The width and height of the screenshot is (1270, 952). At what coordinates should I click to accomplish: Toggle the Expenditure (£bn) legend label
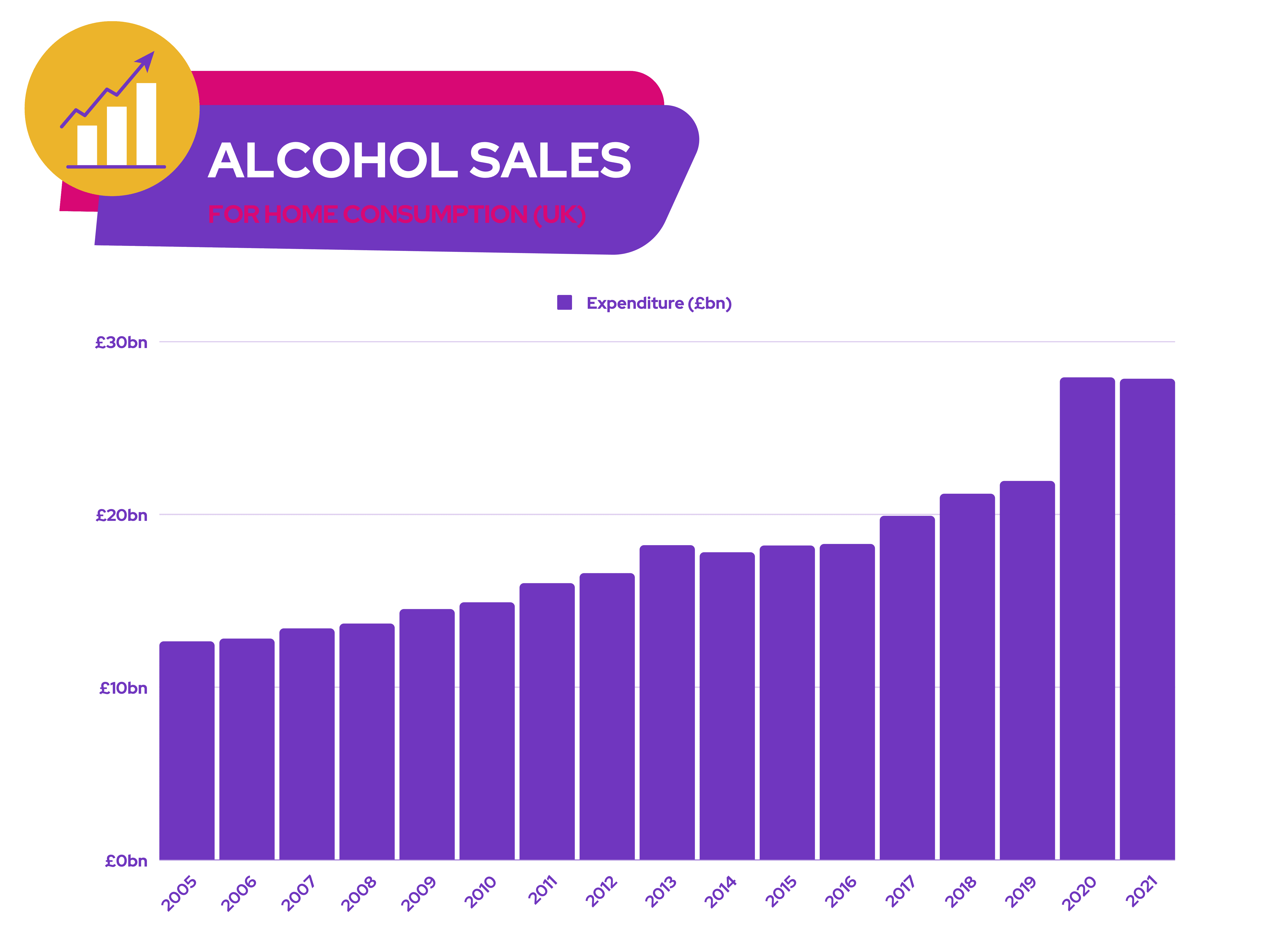click(658, 303)
